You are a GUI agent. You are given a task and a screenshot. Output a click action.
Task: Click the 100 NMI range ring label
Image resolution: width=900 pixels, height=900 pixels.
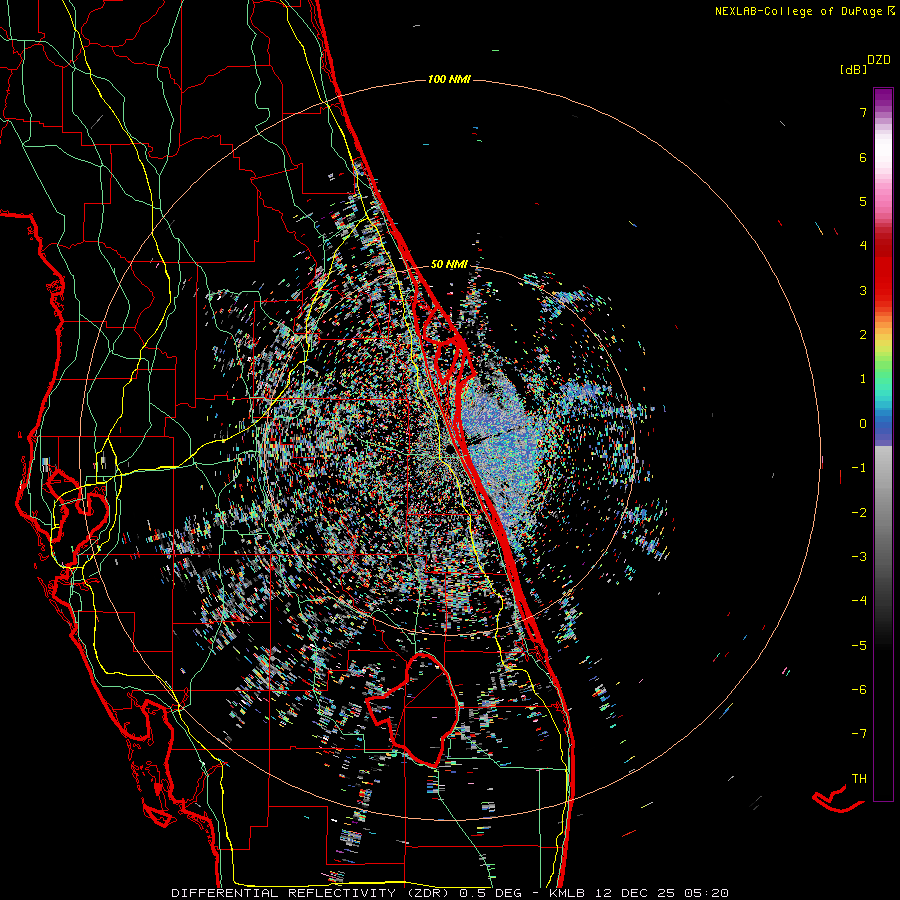coord(449,79)
